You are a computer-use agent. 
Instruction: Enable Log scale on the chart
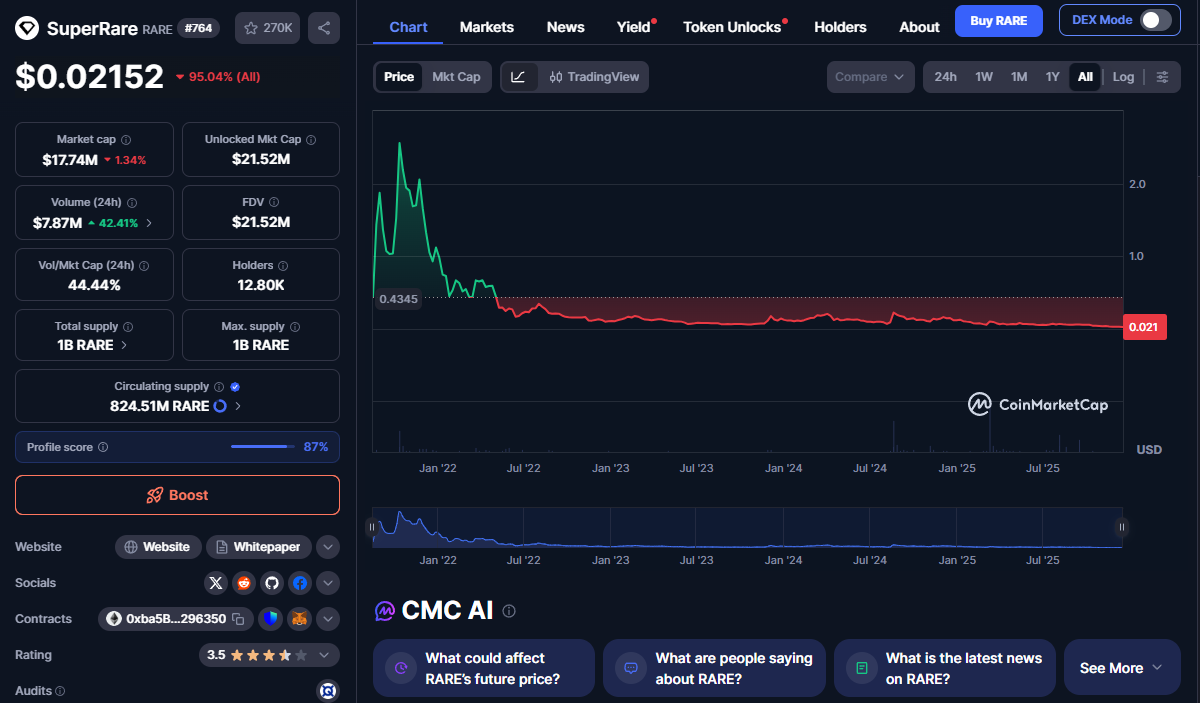(x=1123, y=77)
